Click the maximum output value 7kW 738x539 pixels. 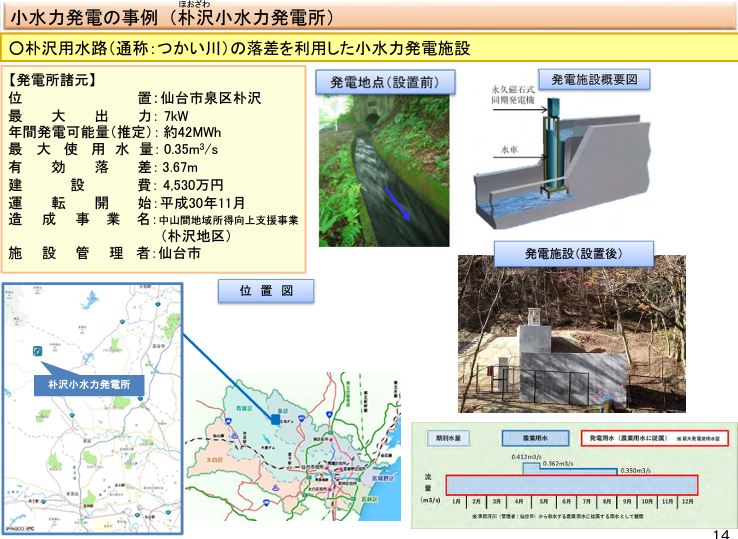[176, 116]
